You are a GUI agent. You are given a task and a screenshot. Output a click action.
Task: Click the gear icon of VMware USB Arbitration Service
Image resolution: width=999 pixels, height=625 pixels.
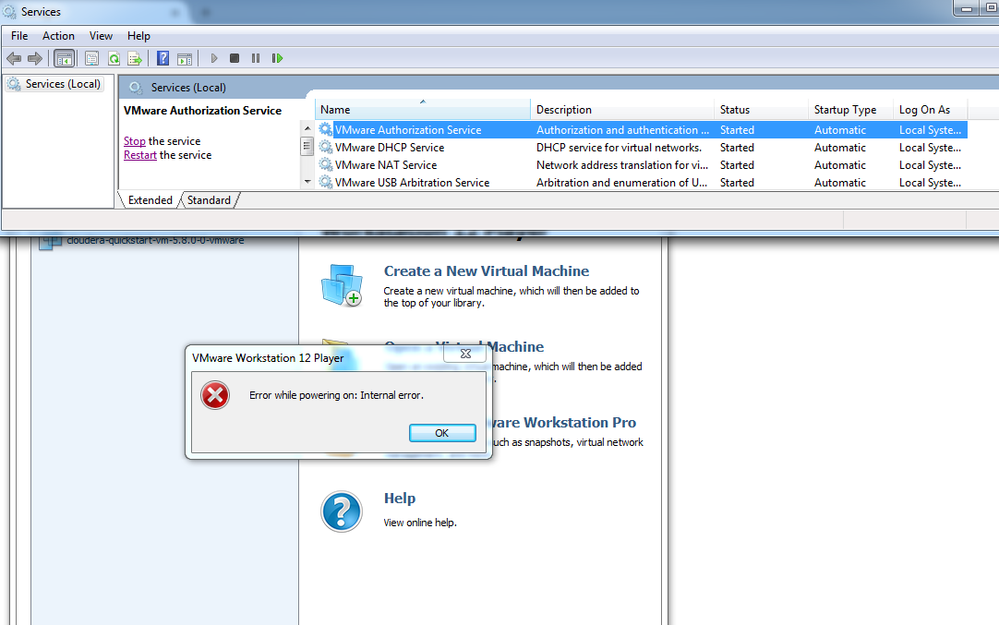[326, 182]
